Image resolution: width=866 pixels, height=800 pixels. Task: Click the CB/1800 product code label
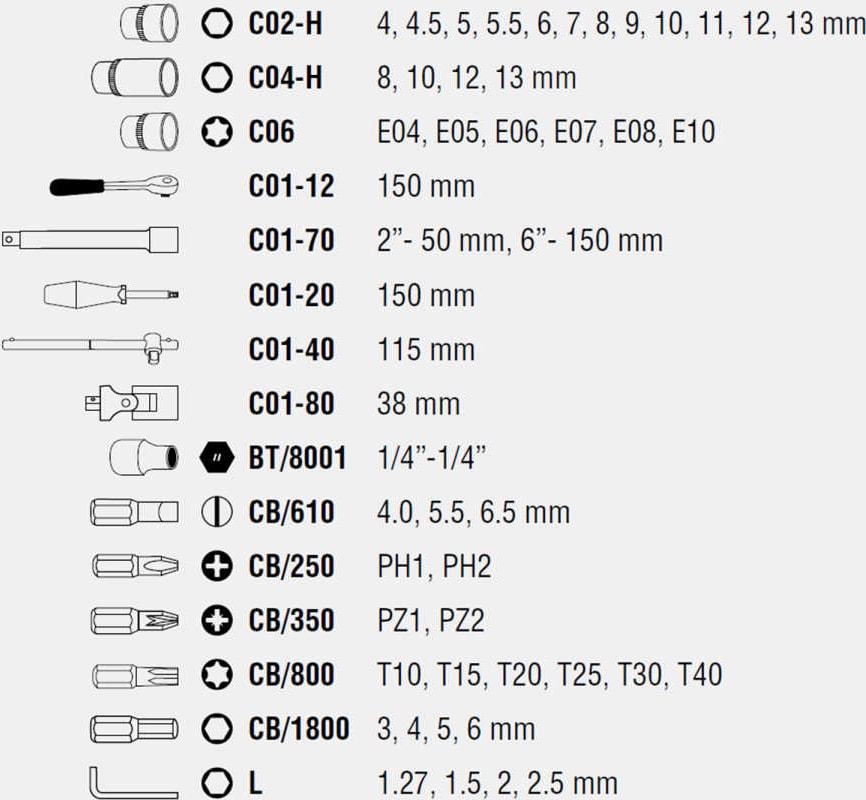tap(299, 729)
